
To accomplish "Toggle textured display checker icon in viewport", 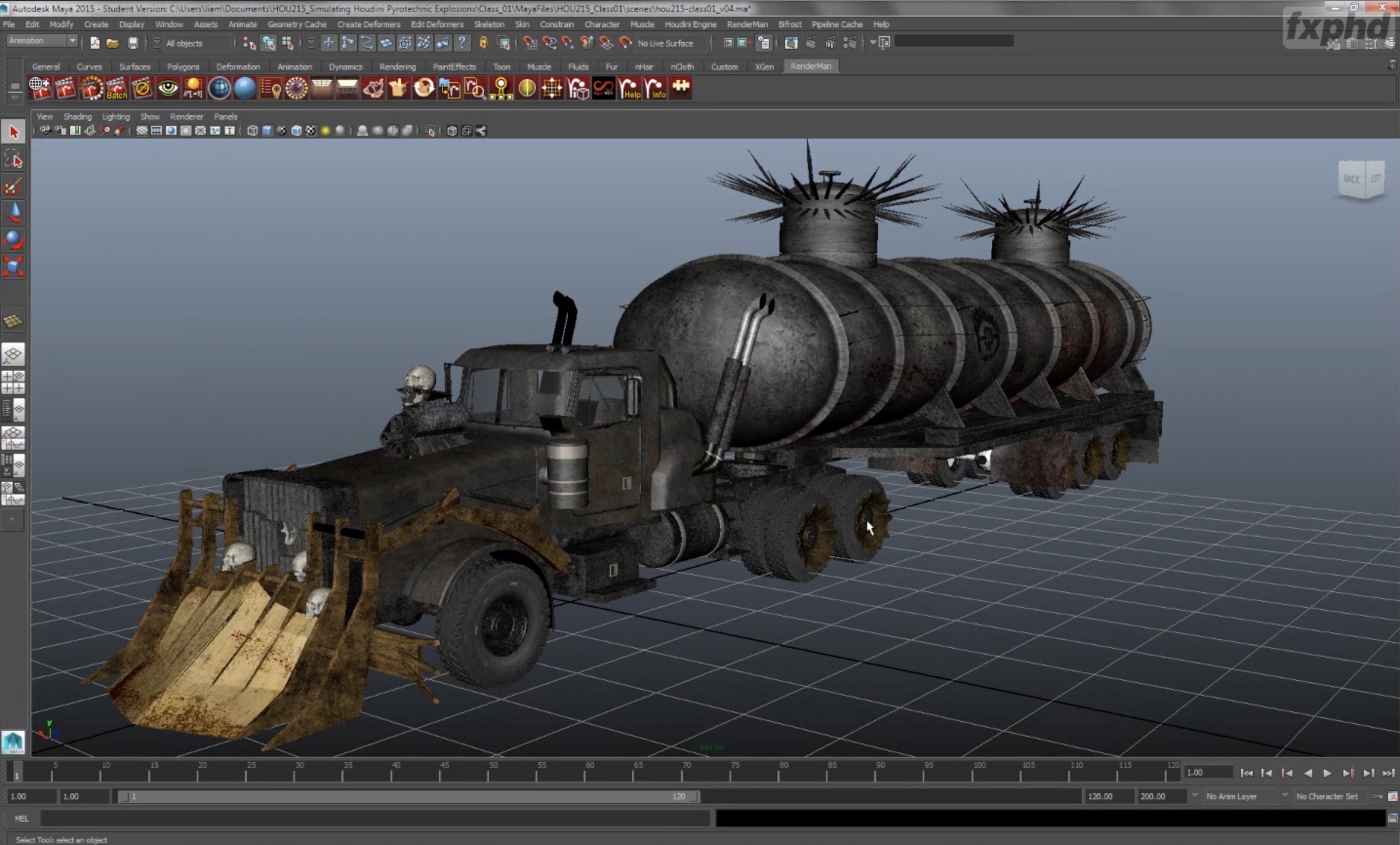I will pos(311,131).
